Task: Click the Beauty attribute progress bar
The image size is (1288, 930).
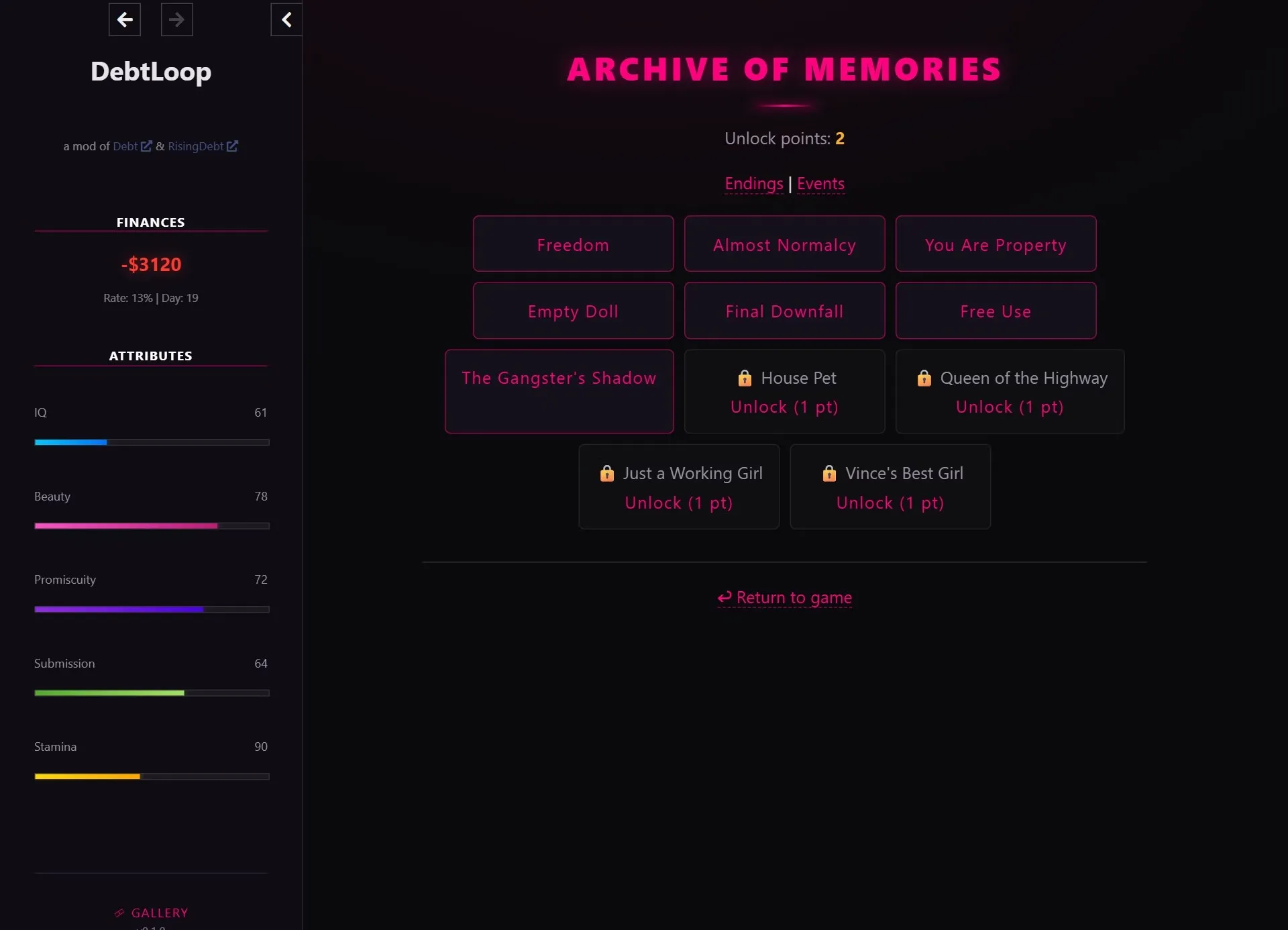Action: pos(152,526)
